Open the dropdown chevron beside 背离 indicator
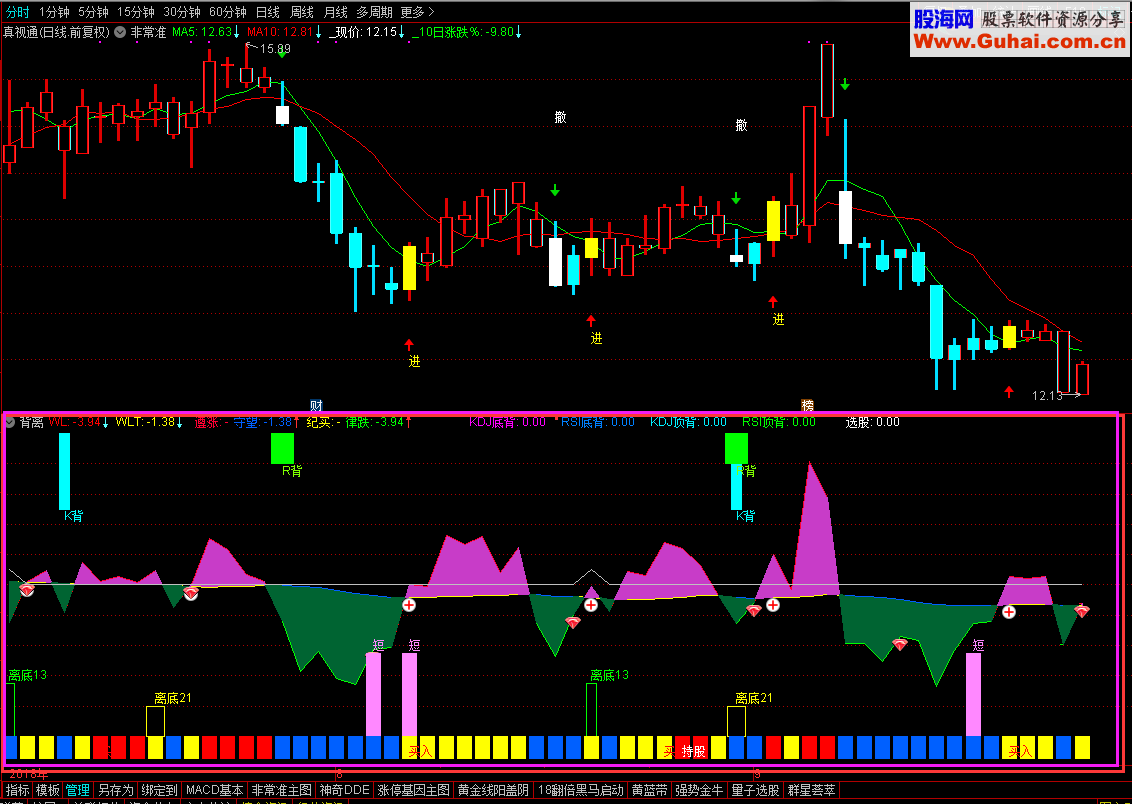The width and height of the screenshot is (1132, 804). [x=10, y=422]
